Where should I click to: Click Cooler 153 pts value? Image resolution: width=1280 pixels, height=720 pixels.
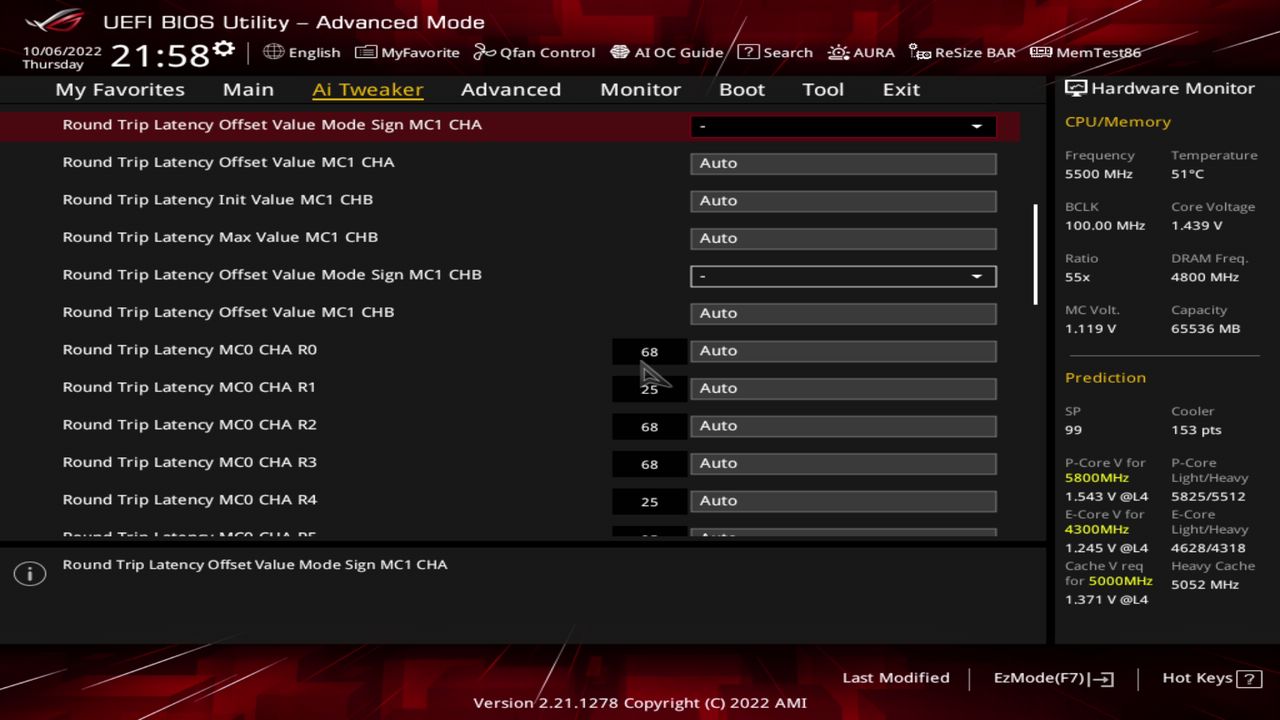pyautogui.click(x=1196, y=430)
